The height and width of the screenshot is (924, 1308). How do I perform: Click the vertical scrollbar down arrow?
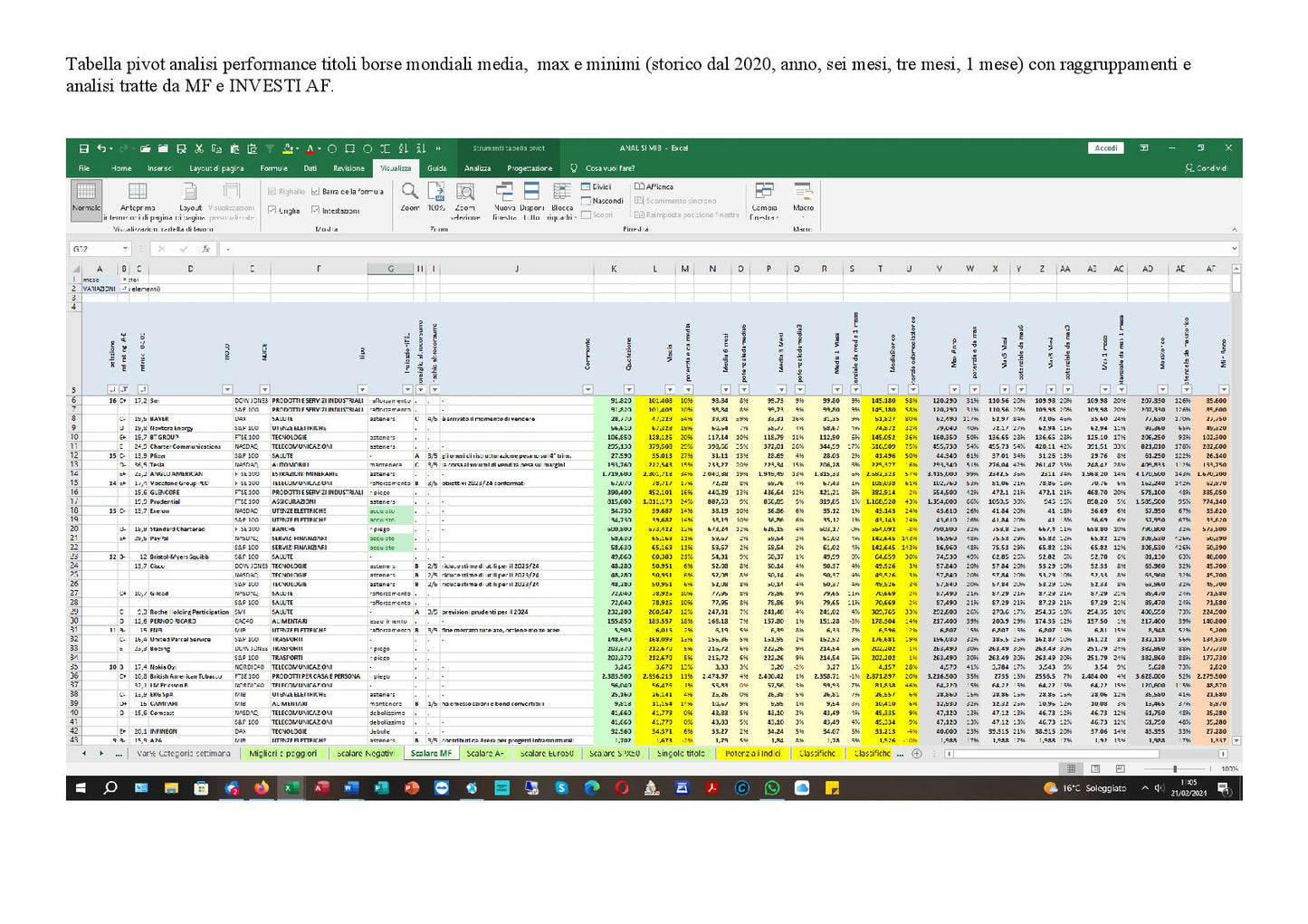coord(1236,741)
